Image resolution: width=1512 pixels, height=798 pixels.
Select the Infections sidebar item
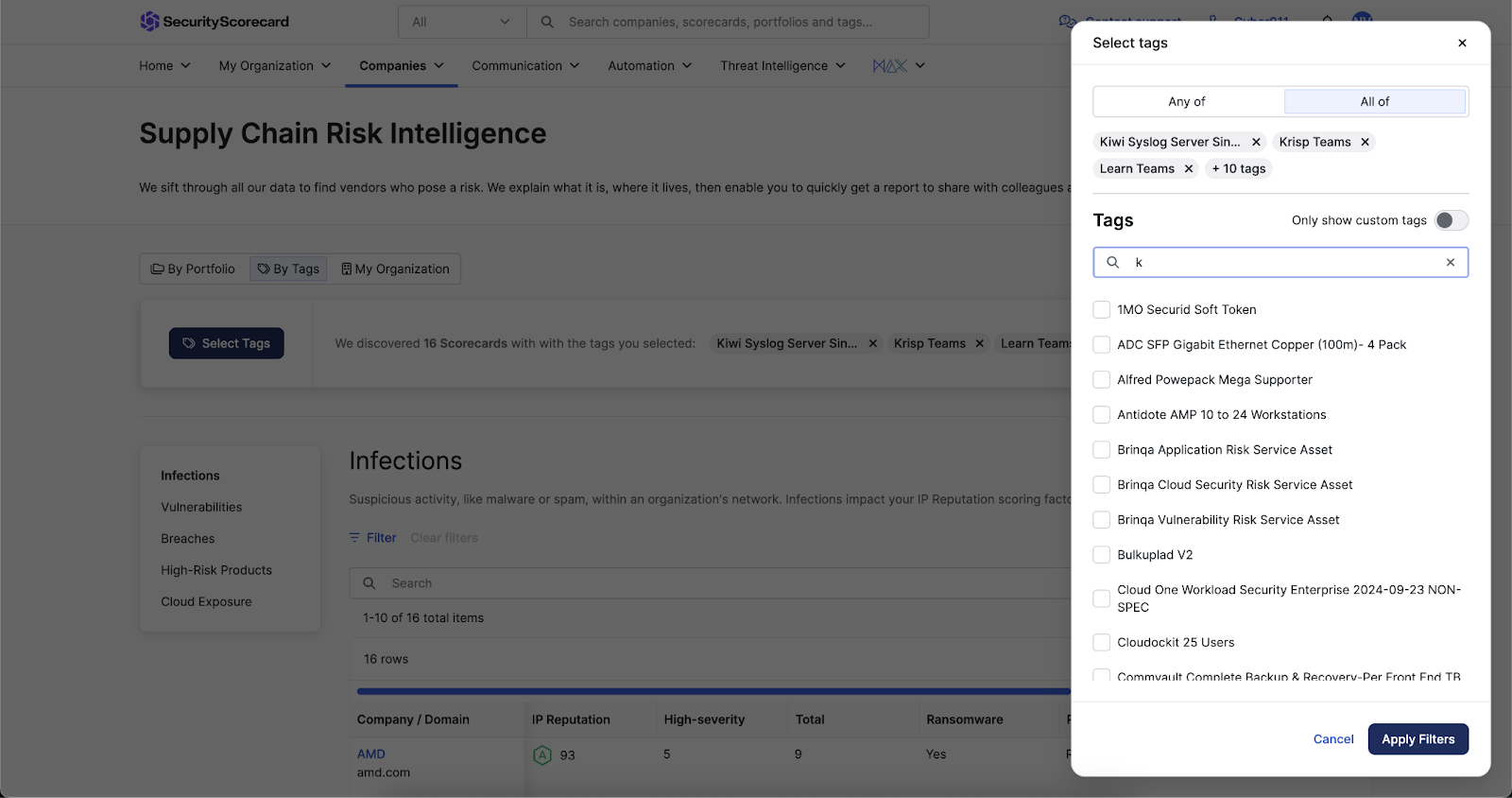190,476
